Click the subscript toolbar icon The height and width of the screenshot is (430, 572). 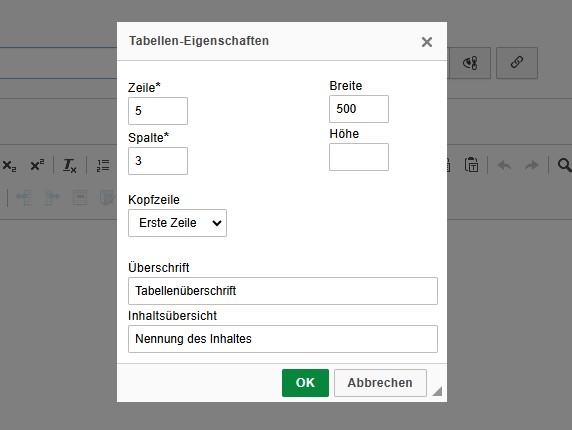click(x=9, y=166)
